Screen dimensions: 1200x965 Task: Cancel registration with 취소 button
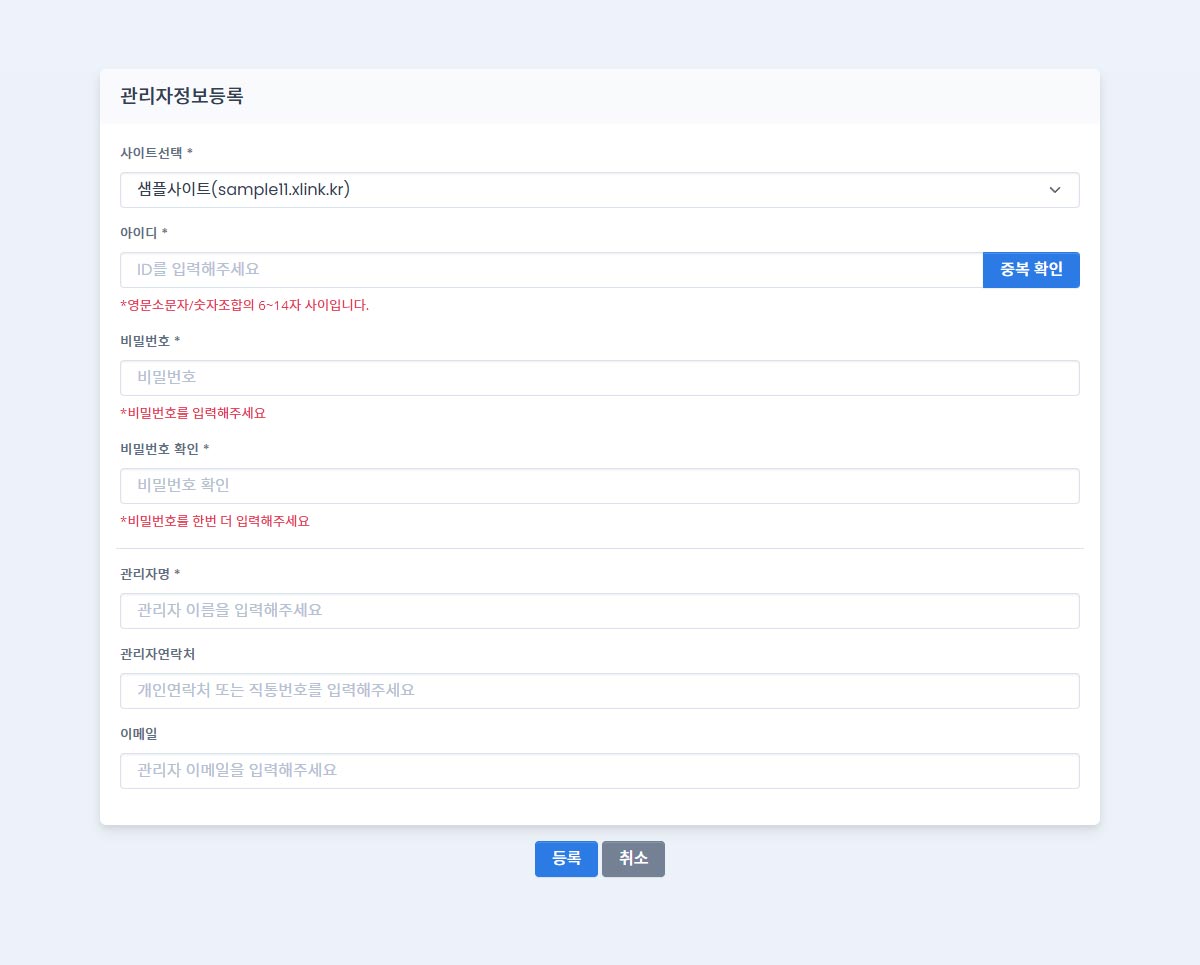[633, 859]
